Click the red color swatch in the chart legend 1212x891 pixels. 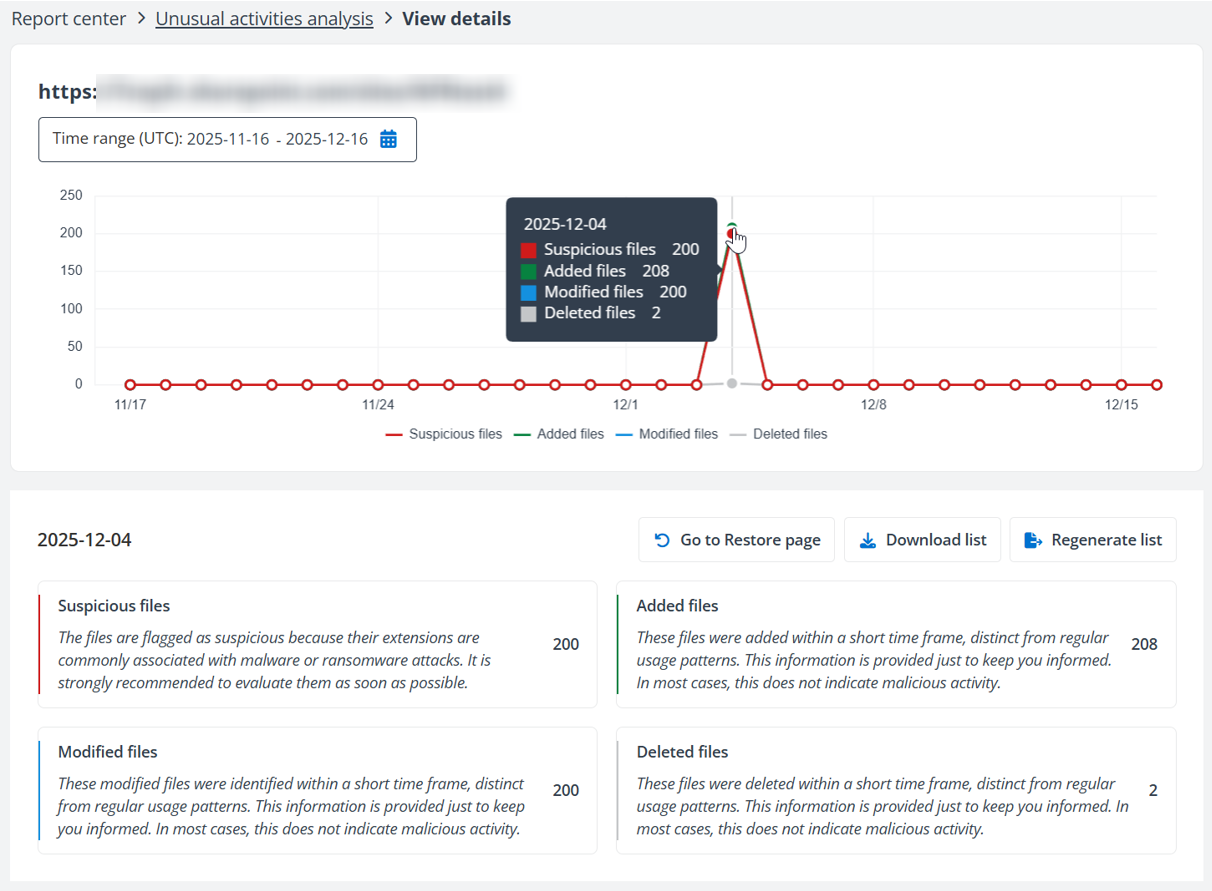point(394,434)
